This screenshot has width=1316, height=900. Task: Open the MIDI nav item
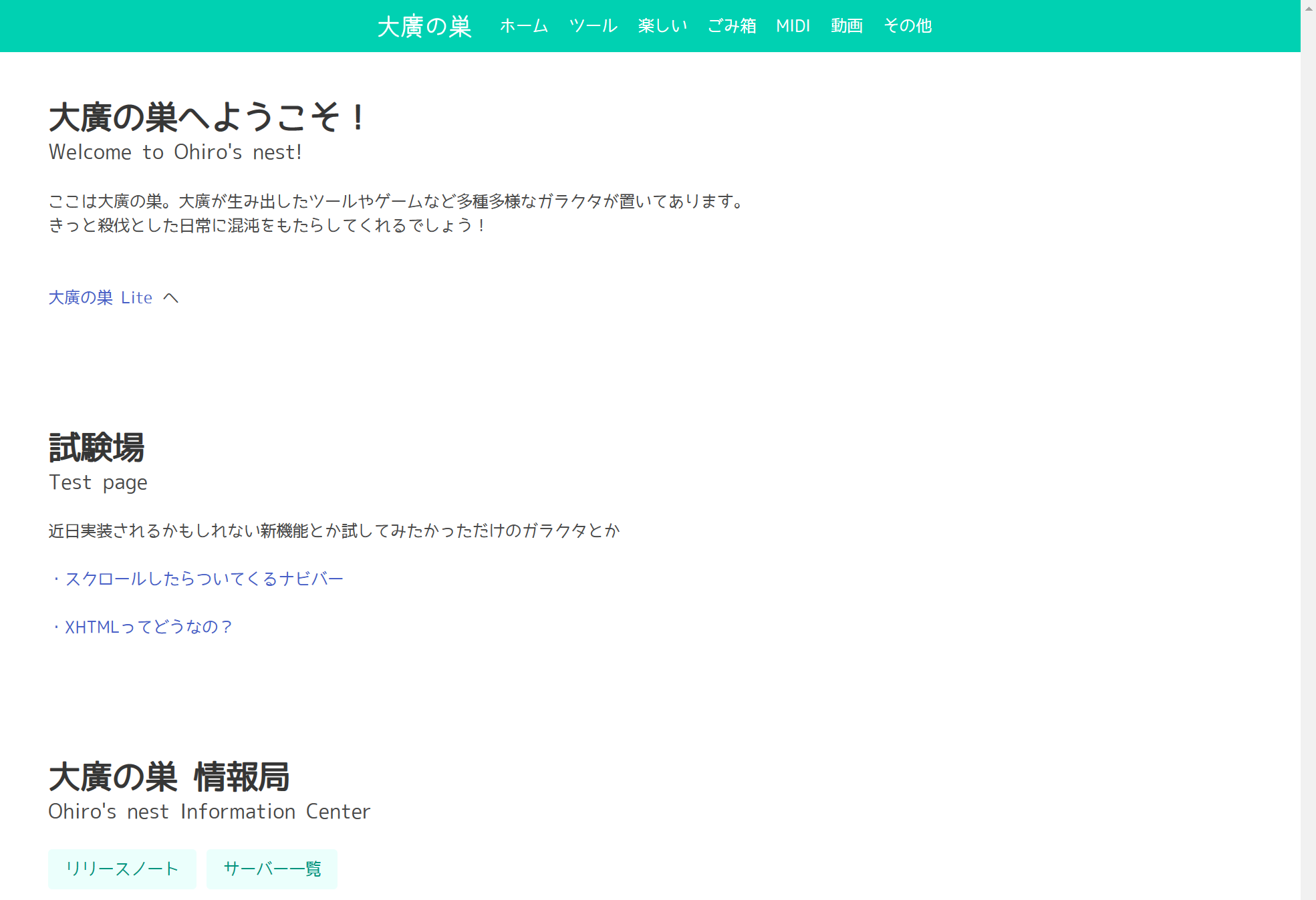793,26
